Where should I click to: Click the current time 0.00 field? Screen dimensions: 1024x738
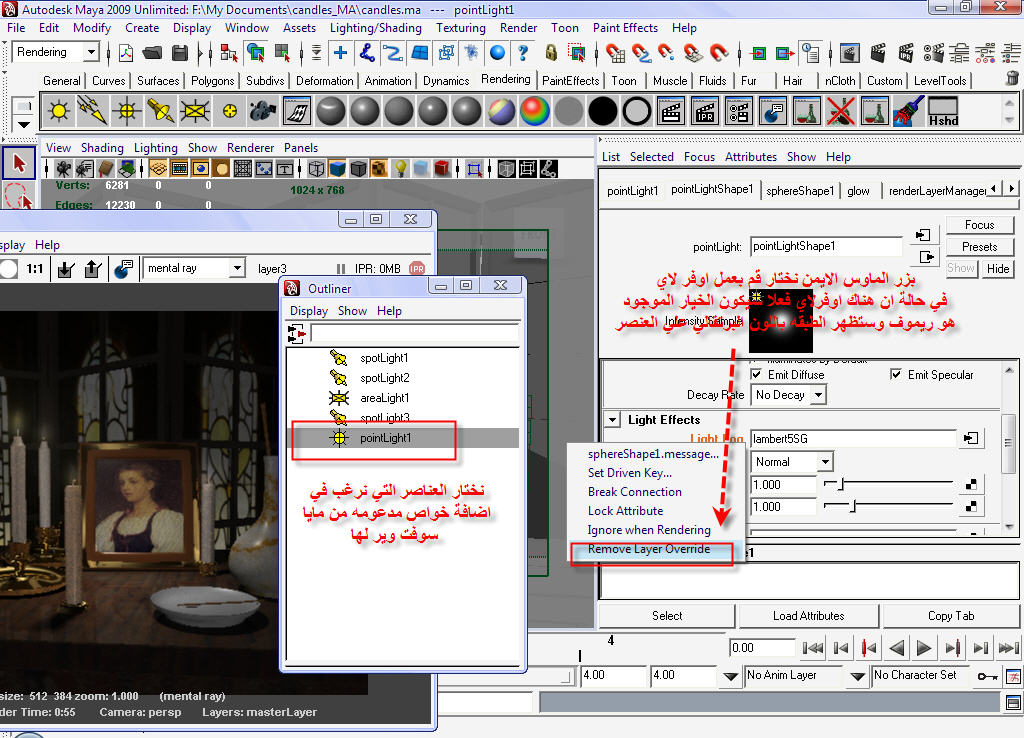tap(761, 648)
